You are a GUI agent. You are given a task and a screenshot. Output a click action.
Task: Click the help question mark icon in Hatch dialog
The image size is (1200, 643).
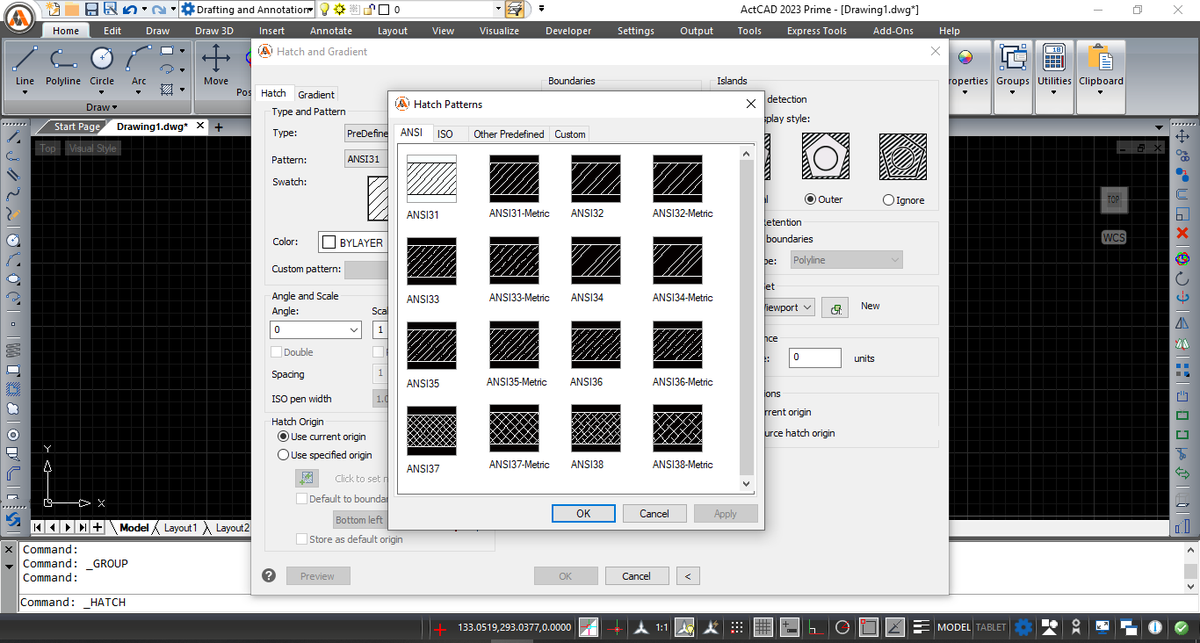coord(269,576)
